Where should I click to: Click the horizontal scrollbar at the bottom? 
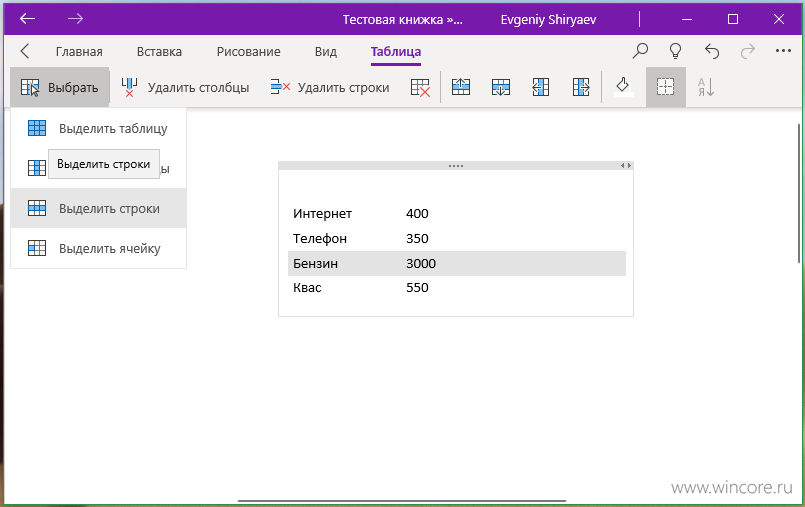point(401,501)
